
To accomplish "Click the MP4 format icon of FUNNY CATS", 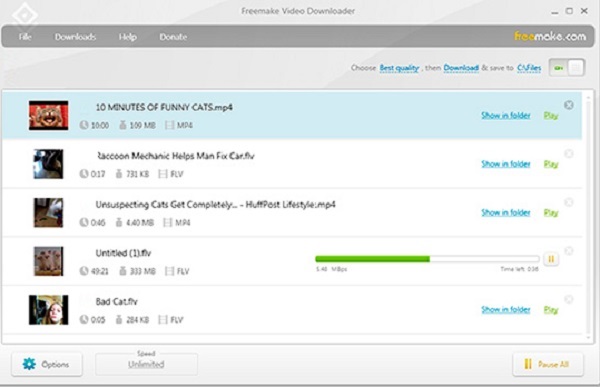I will [170, 125].
